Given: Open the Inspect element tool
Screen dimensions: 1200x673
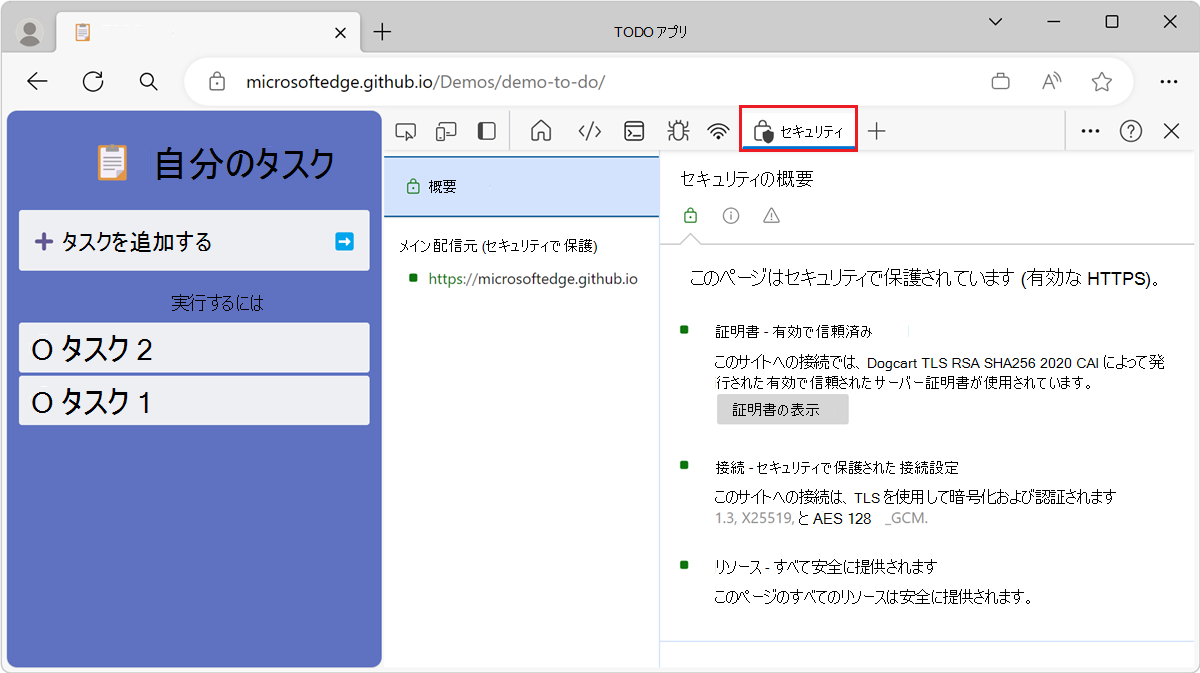Looking at the screenshot, I should point(406,131).
